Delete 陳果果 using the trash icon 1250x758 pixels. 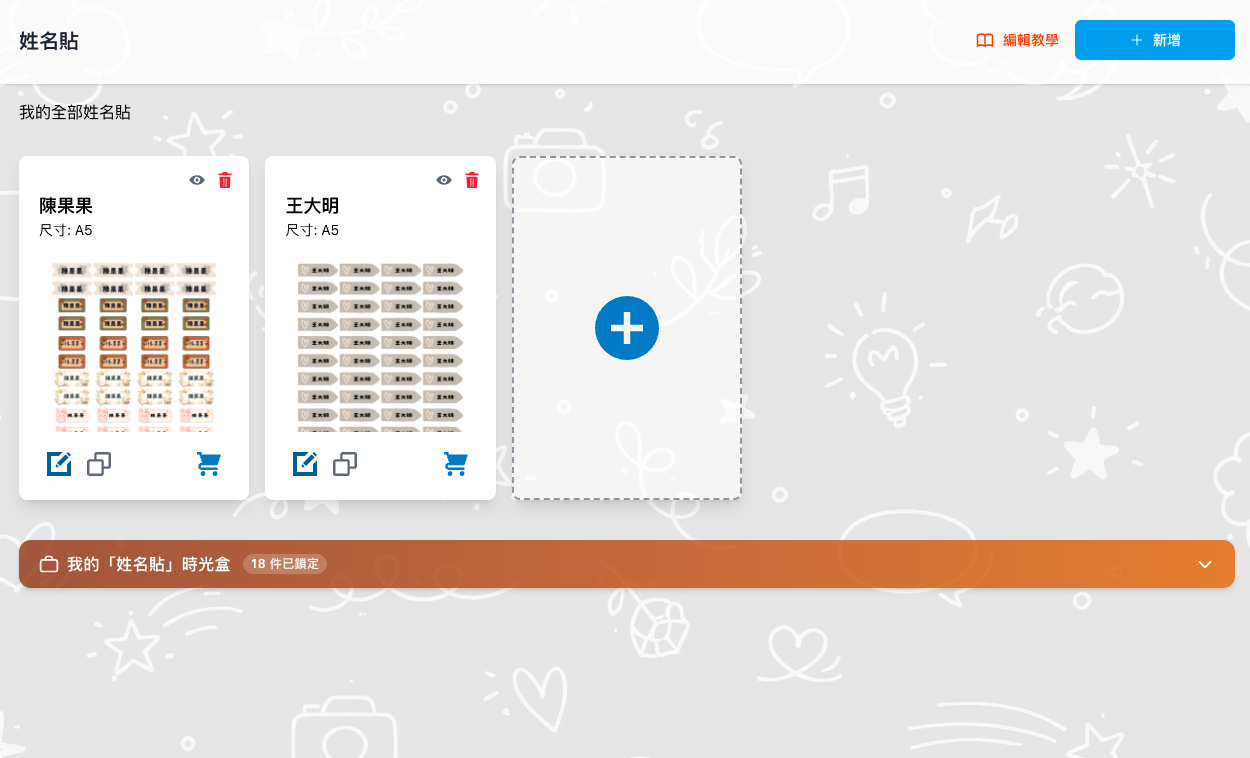pos(224,180)
